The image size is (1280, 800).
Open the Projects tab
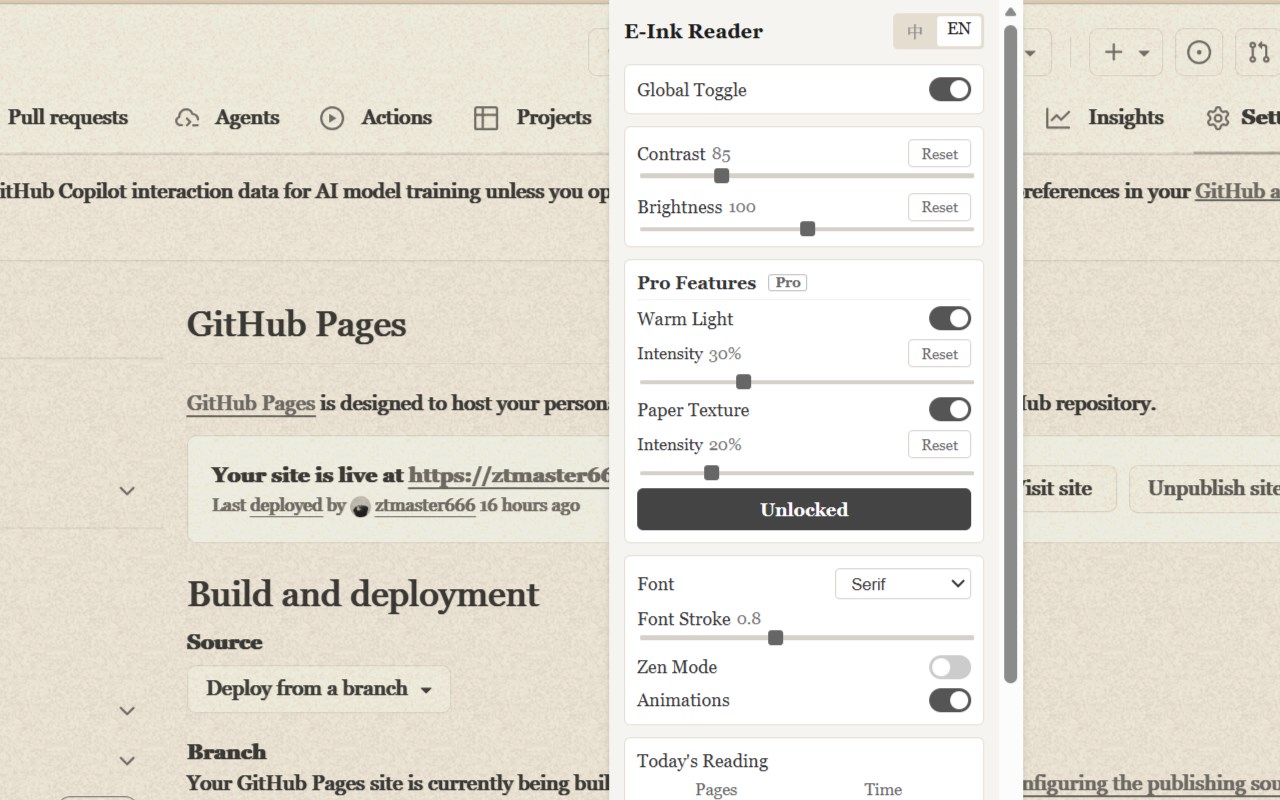click(x=533, y=118)
